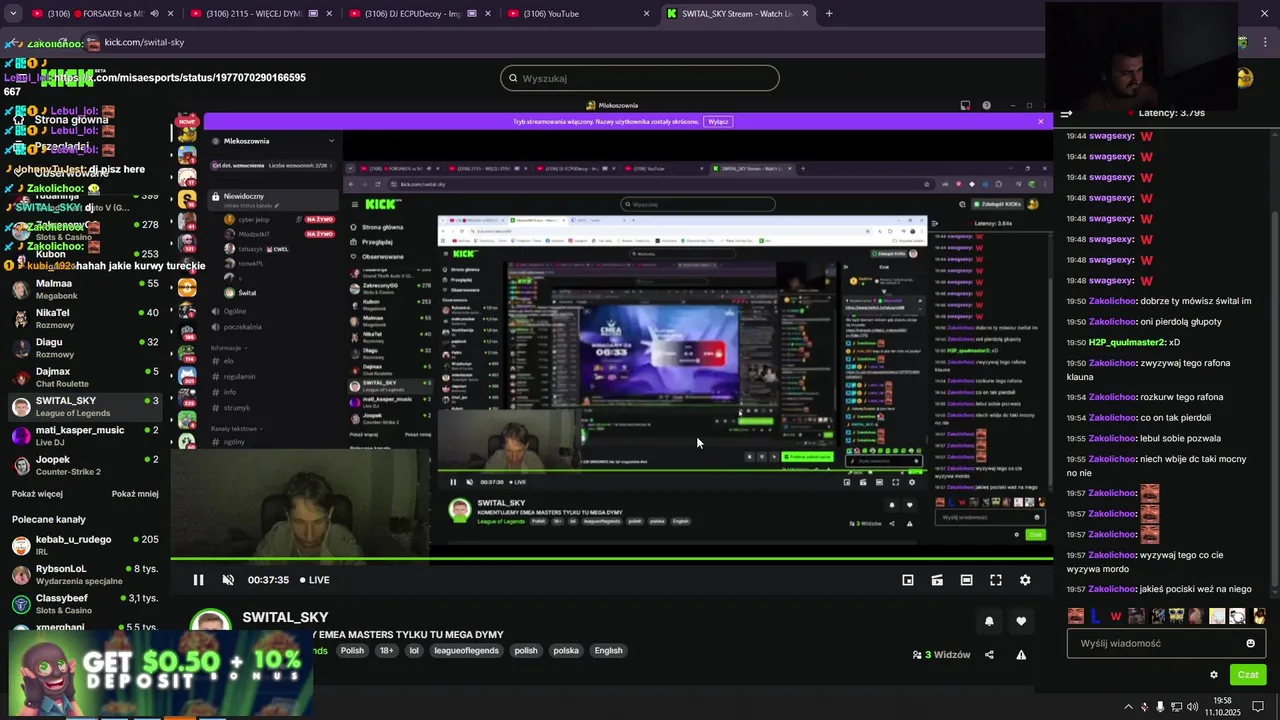Viewport: 1280px width, 720px height.
Task: Click the LIVE indicator to jump live
Action: 315,580
